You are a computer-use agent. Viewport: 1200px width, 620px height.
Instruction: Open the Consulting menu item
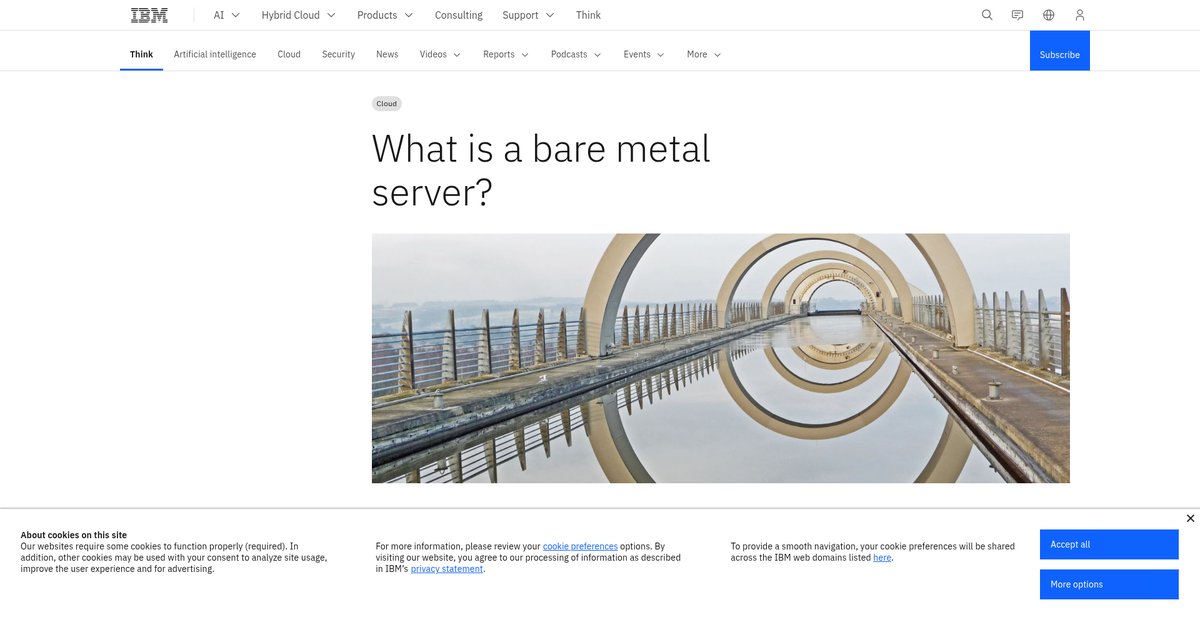(x=459, y=15)
